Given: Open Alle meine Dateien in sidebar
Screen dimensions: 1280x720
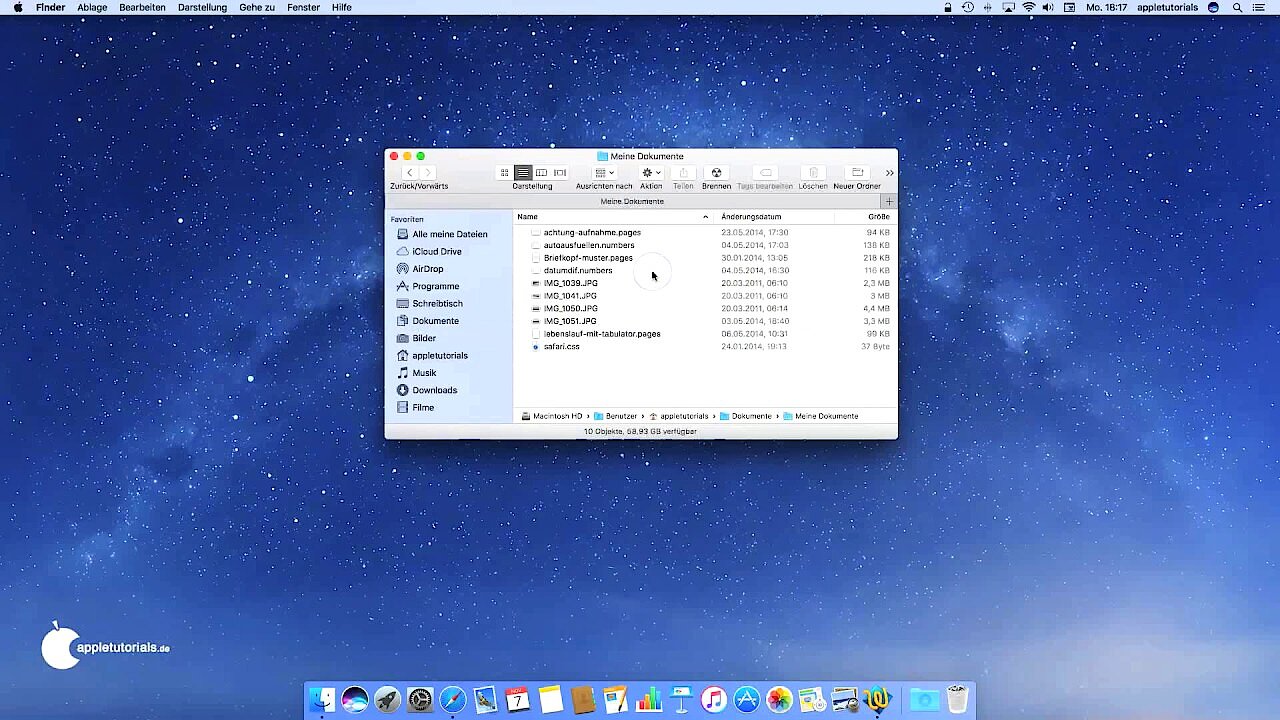Looking at the screenshot, I should click(x=442, y=234).
